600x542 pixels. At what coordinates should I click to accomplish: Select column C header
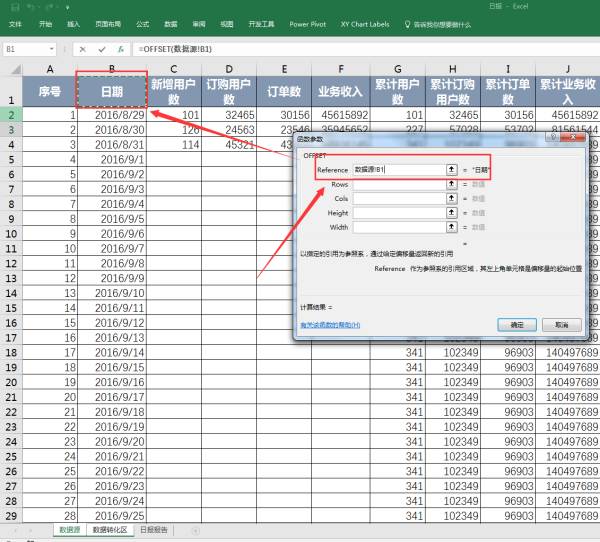tap(174, 69)
